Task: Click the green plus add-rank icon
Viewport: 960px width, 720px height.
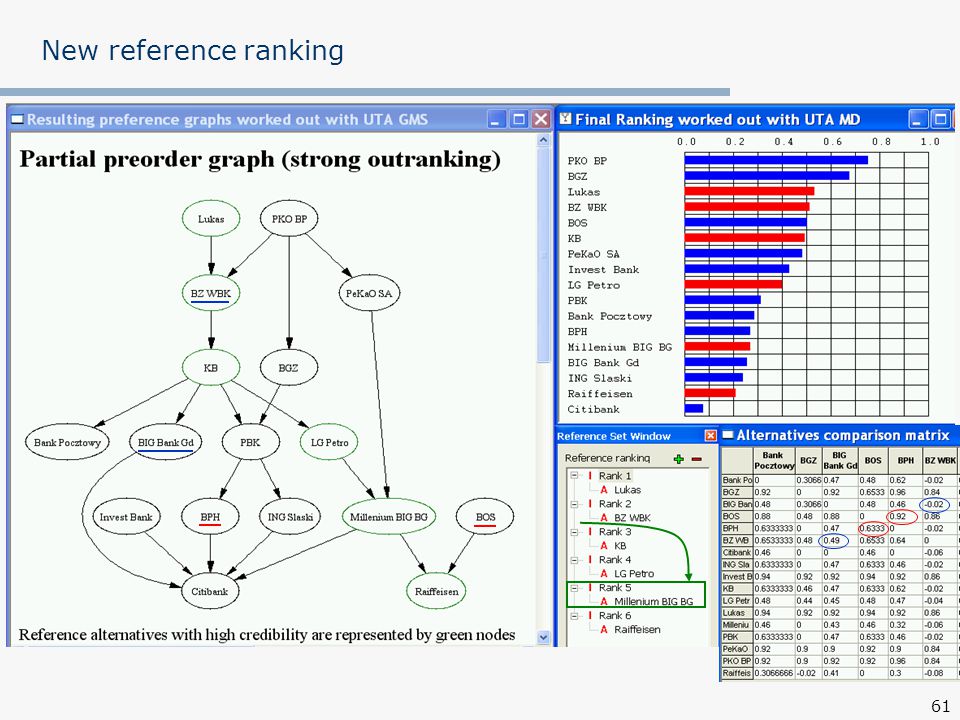Action: point(678,459)
